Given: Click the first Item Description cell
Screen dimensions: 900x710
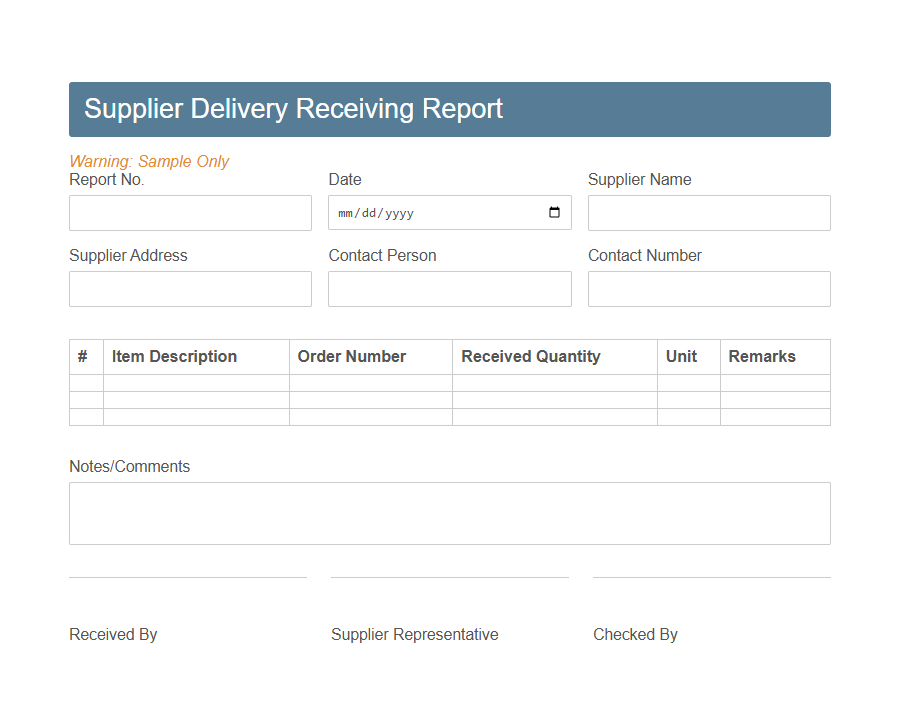Looking at the screenshot, I should (x=196, y=381).
